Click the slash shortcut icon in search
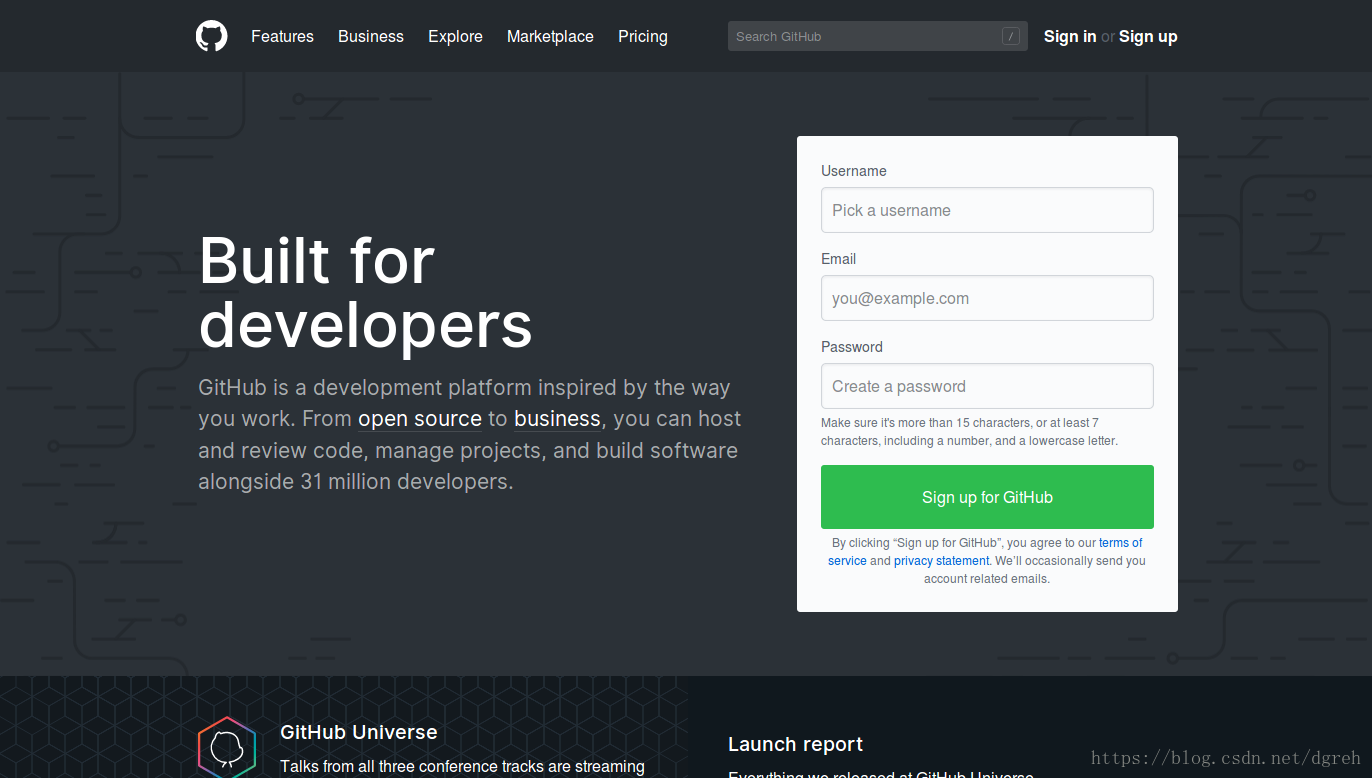The image size is (1372, 778). [x=1011, y=36]
